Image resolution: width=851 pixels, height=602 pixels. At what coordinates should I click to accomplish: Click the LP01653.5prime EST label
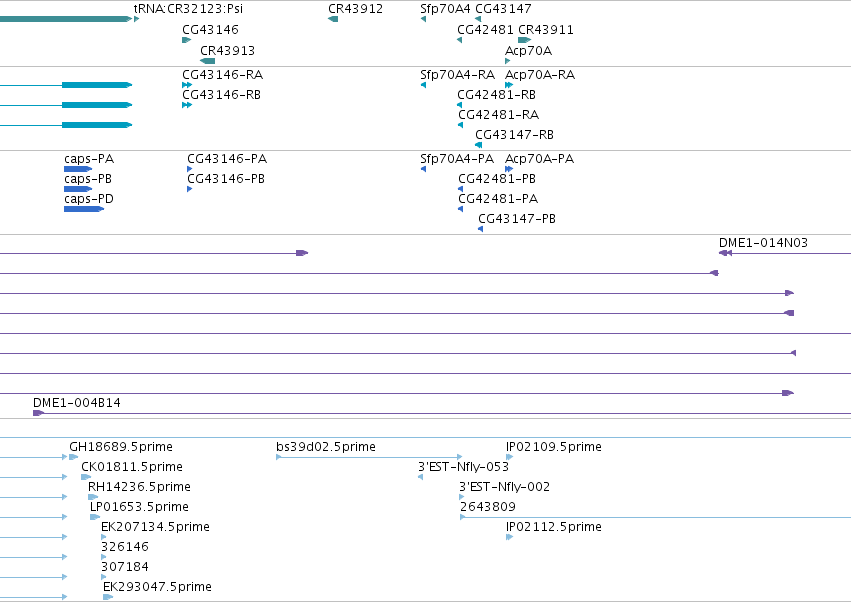tap(139, 507)
